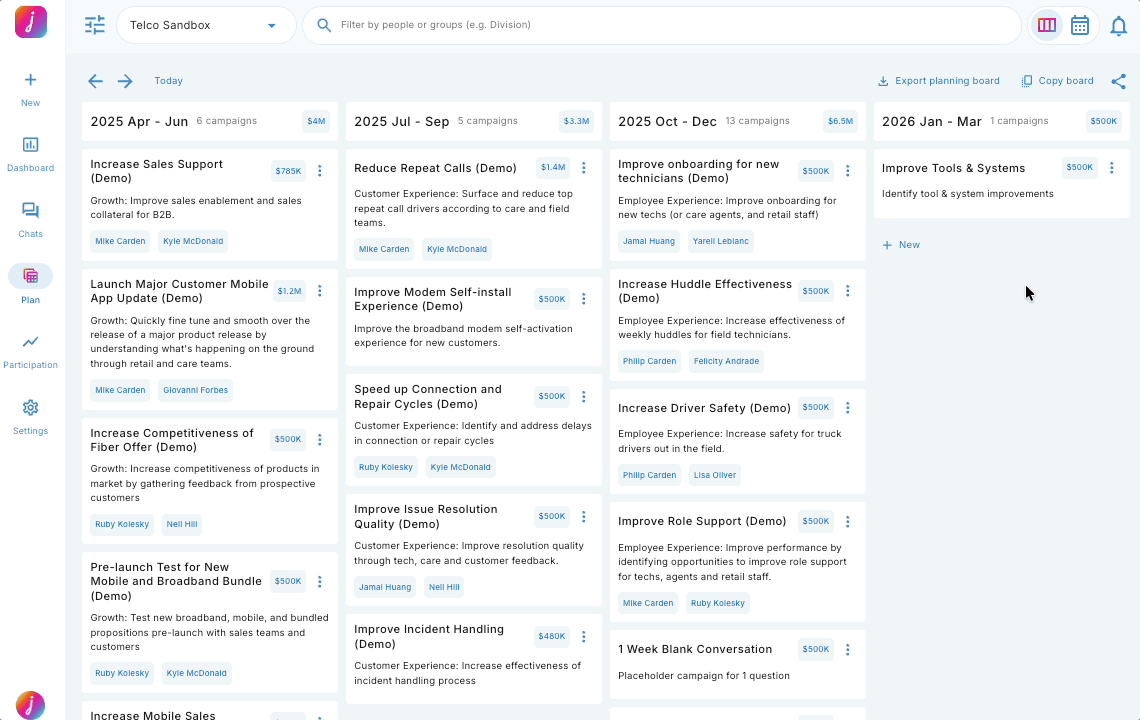Click the share board icon
This screenshot has height=720, width=1140.
click(x=1119, y=80)
